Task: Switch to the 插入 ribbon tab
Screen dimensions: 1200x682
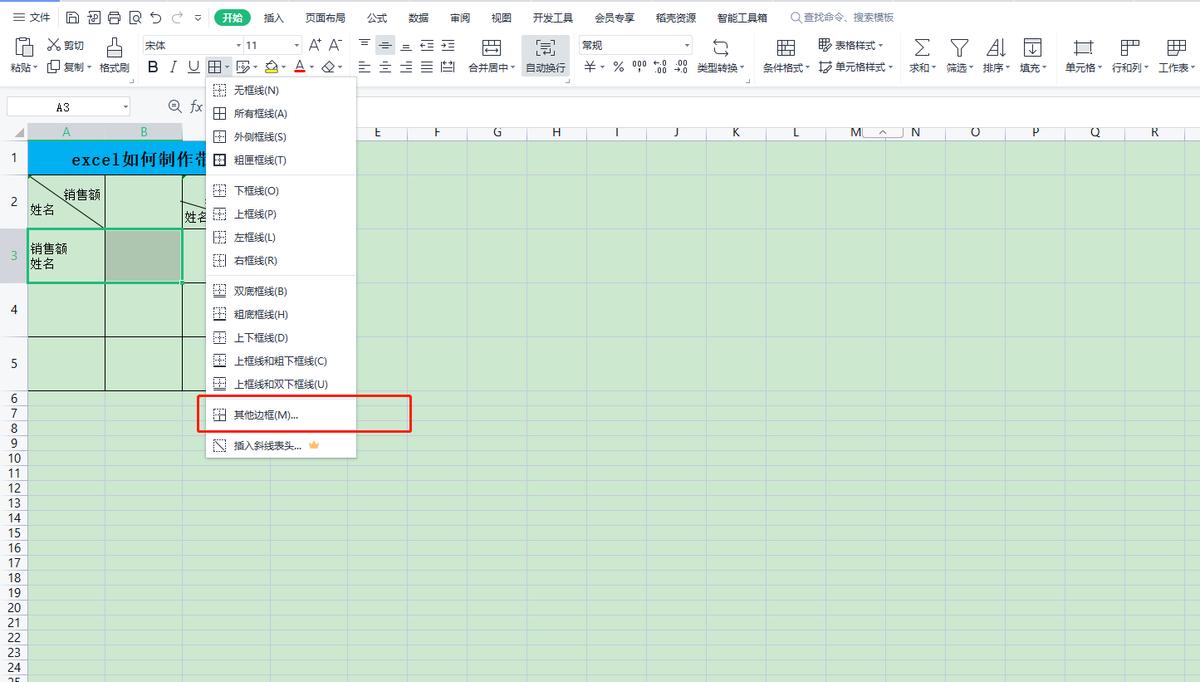Action: (x=273, y=18)
